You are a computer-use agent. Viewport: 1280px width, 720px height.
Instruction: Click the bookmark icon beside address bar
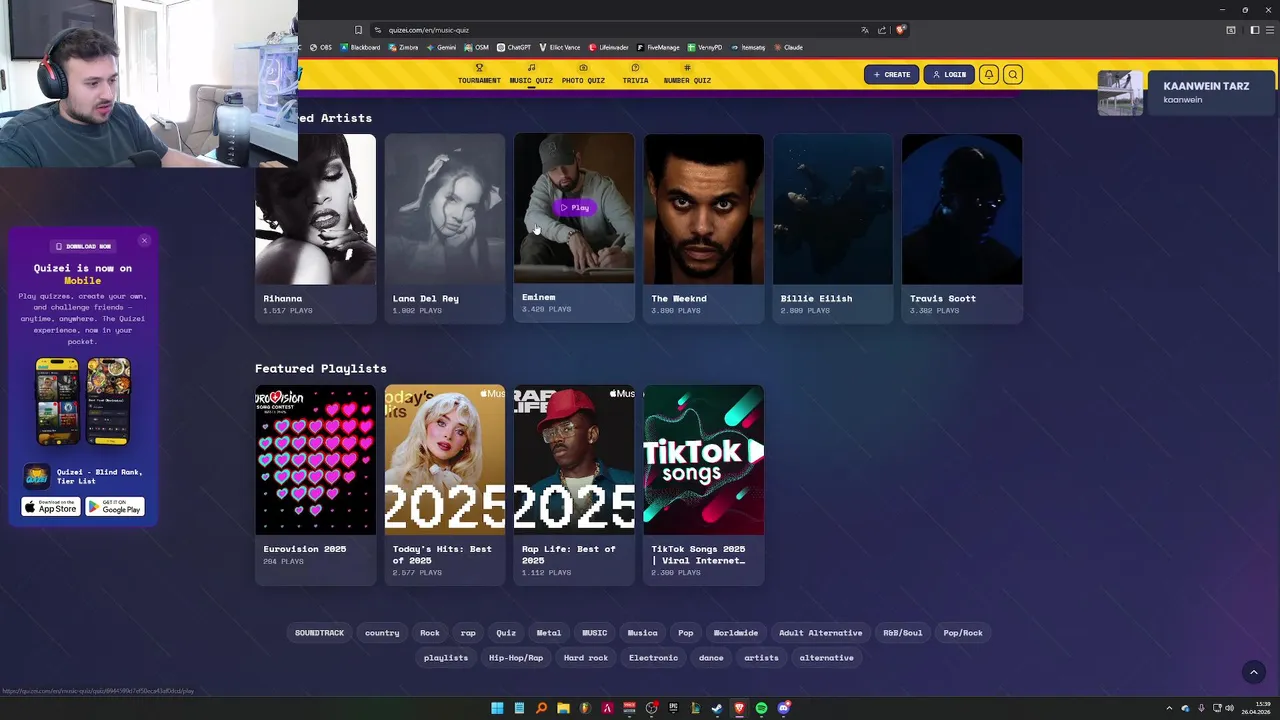click(359, 30)
